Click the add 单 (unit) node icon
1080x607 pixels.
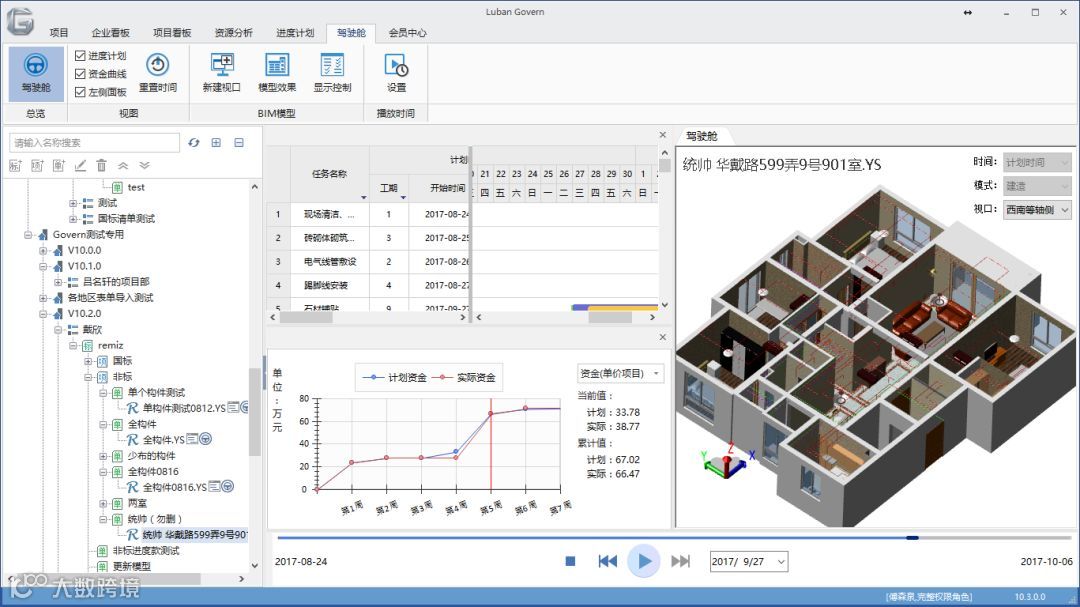click(x=59, y=165)
